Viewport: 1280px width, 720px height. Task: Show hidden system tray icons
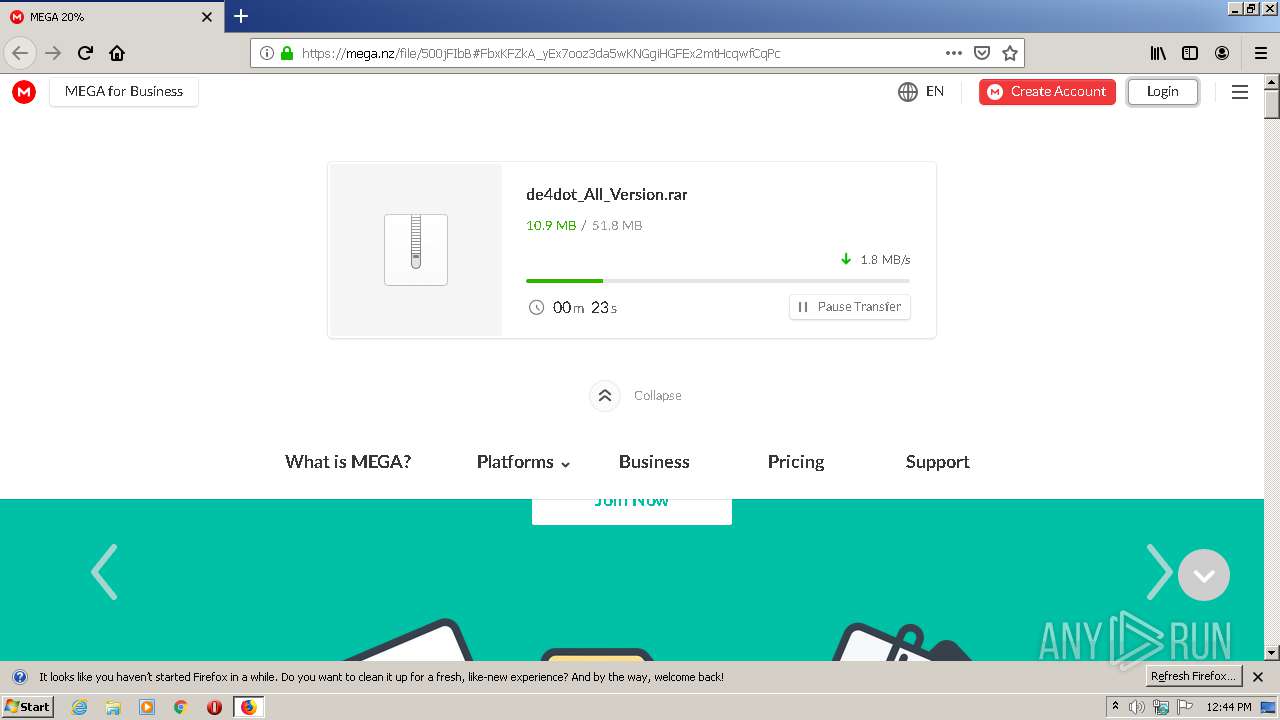pyautogui.click(x=1115, y=707)
